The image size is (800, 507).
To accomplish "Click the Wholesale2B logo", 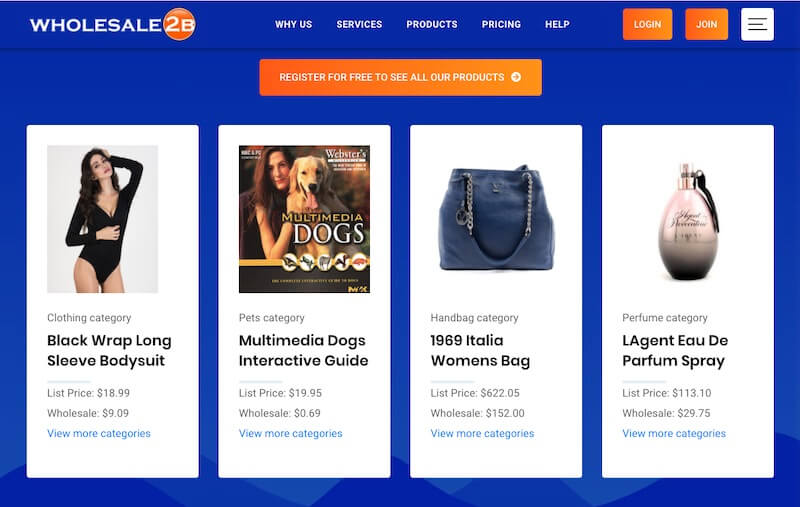I will 113,24.
